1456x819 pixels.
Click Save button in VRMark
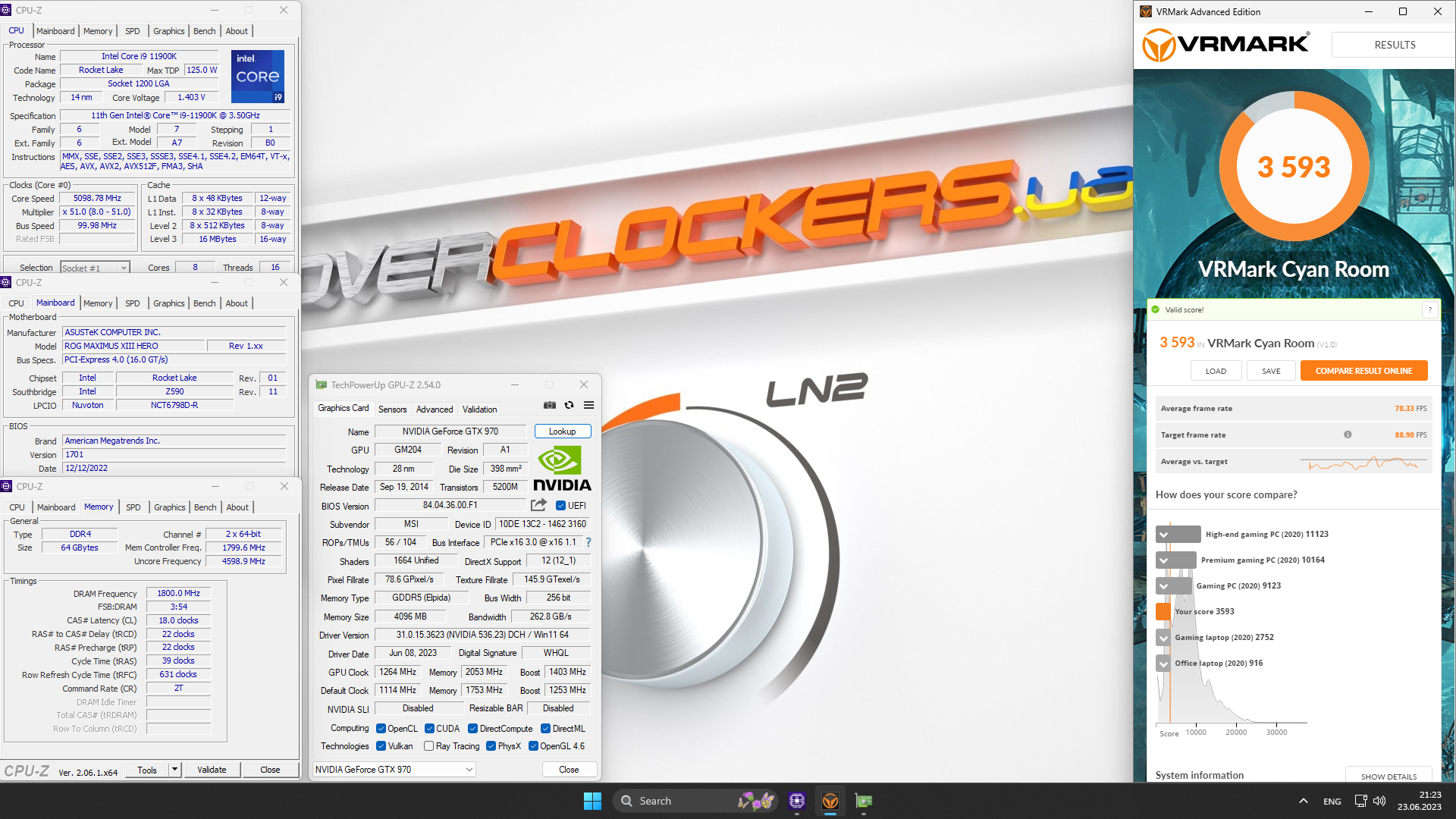point(1271,371)
